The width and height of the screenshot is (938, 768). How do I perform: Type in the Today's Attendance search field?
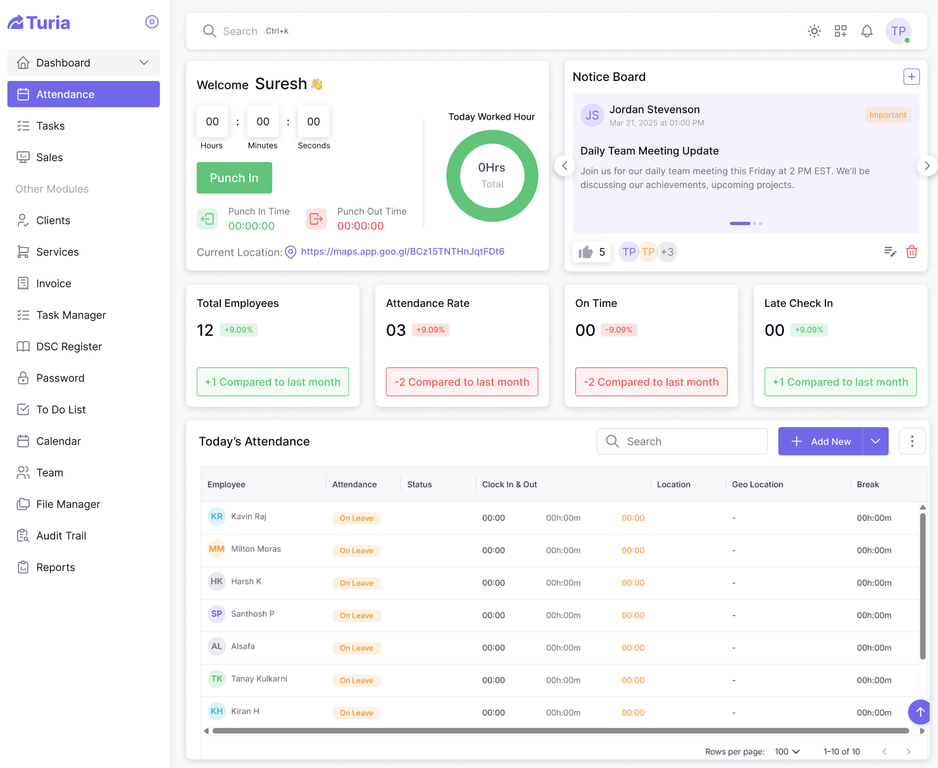click(681, 441)
